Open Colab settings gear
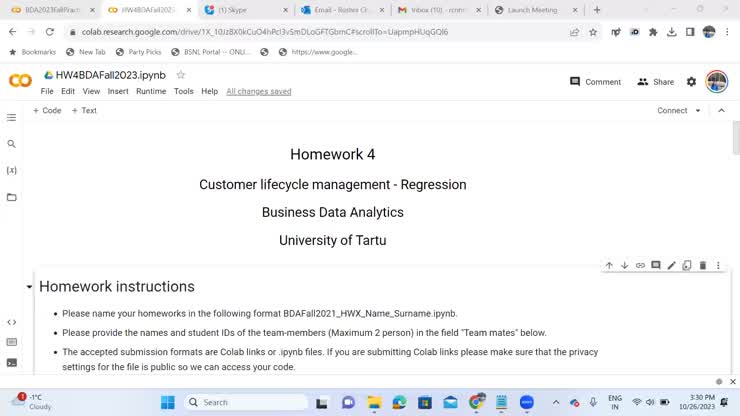The image size is (740, 416). pos(691,82)
